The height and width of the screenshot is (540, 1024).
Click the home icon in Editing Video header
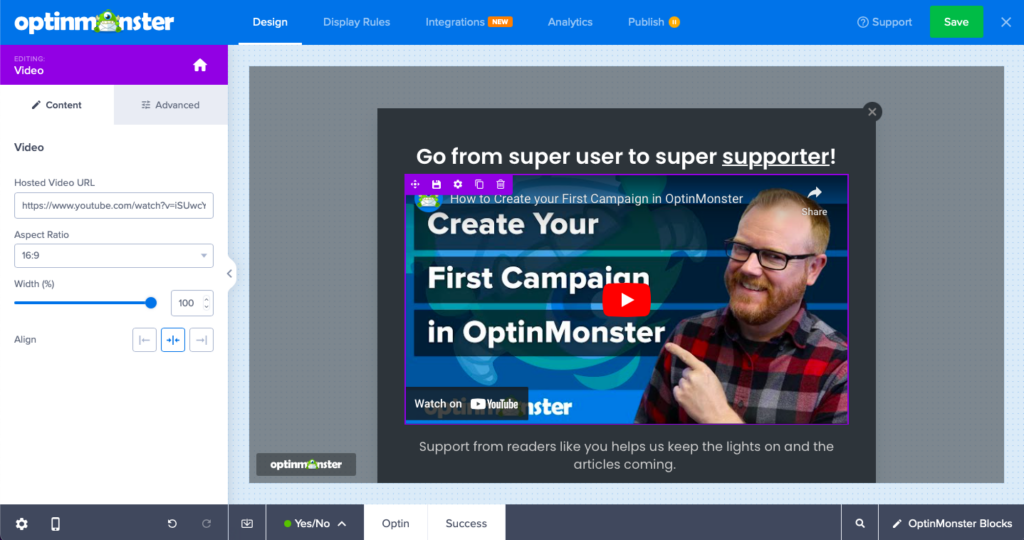(200, 65)
